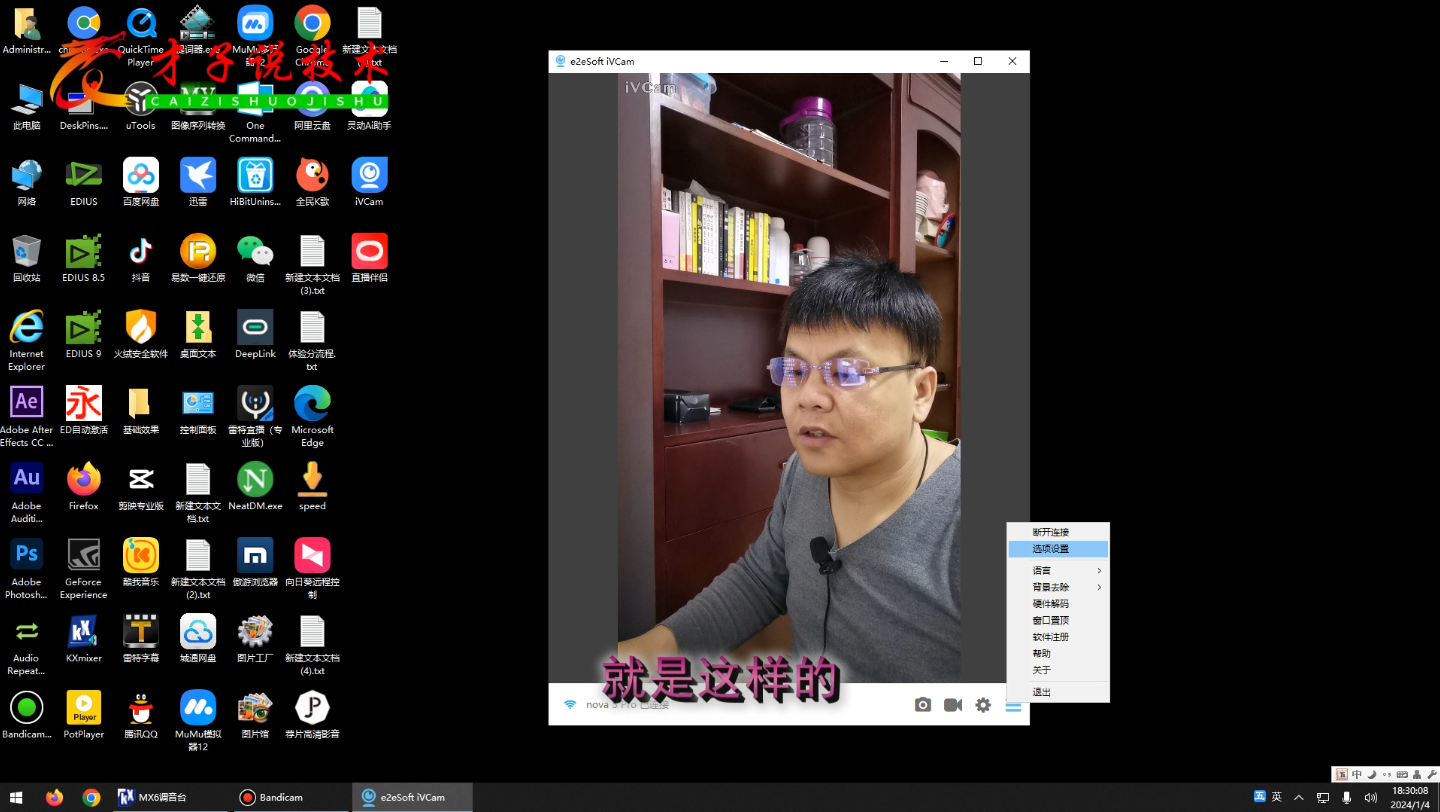Select 选项设置 from the context menu

tap(1050, 548)
